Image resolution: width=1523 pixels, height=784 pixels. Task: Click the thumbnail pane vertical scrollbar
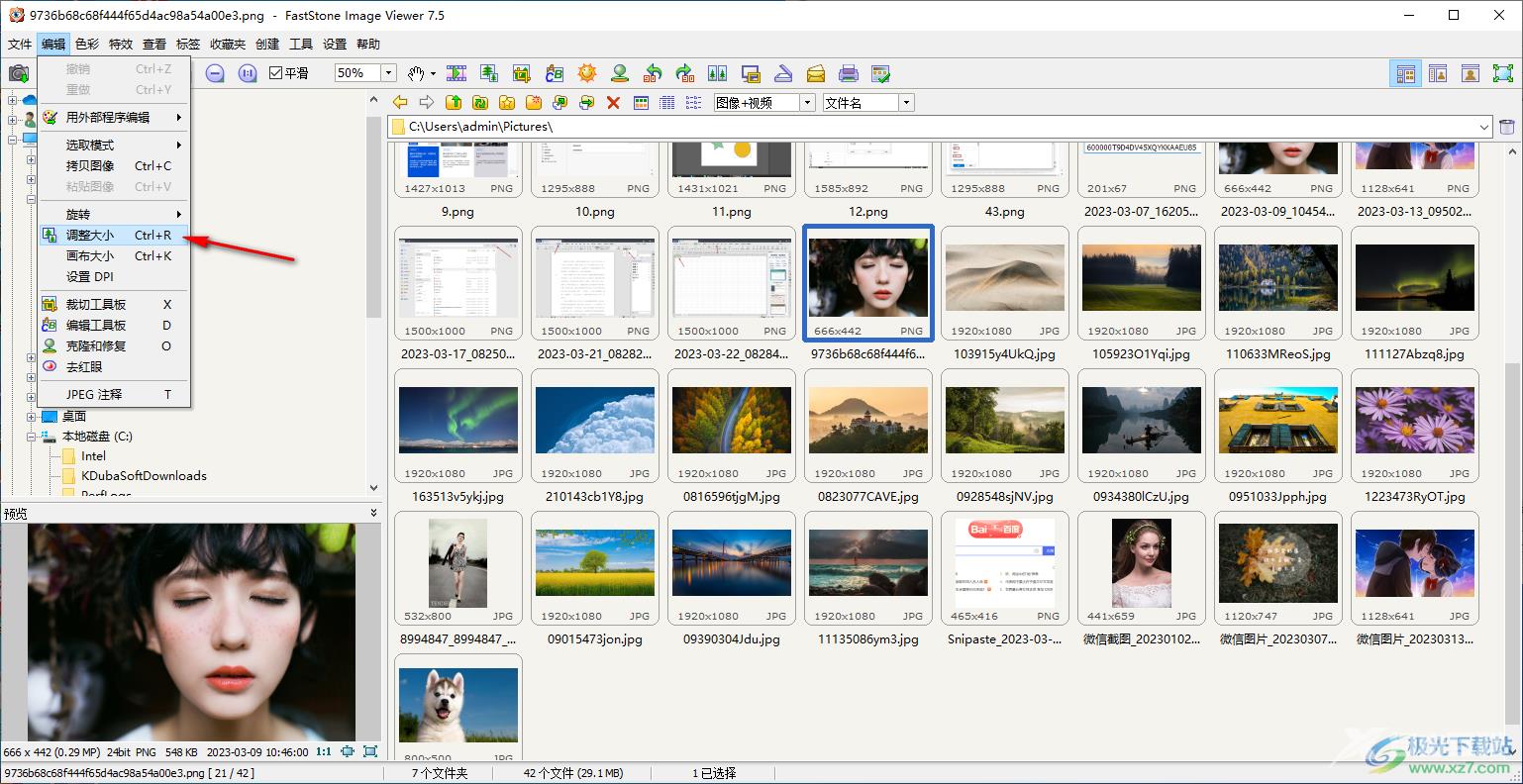pos(1512,451)
